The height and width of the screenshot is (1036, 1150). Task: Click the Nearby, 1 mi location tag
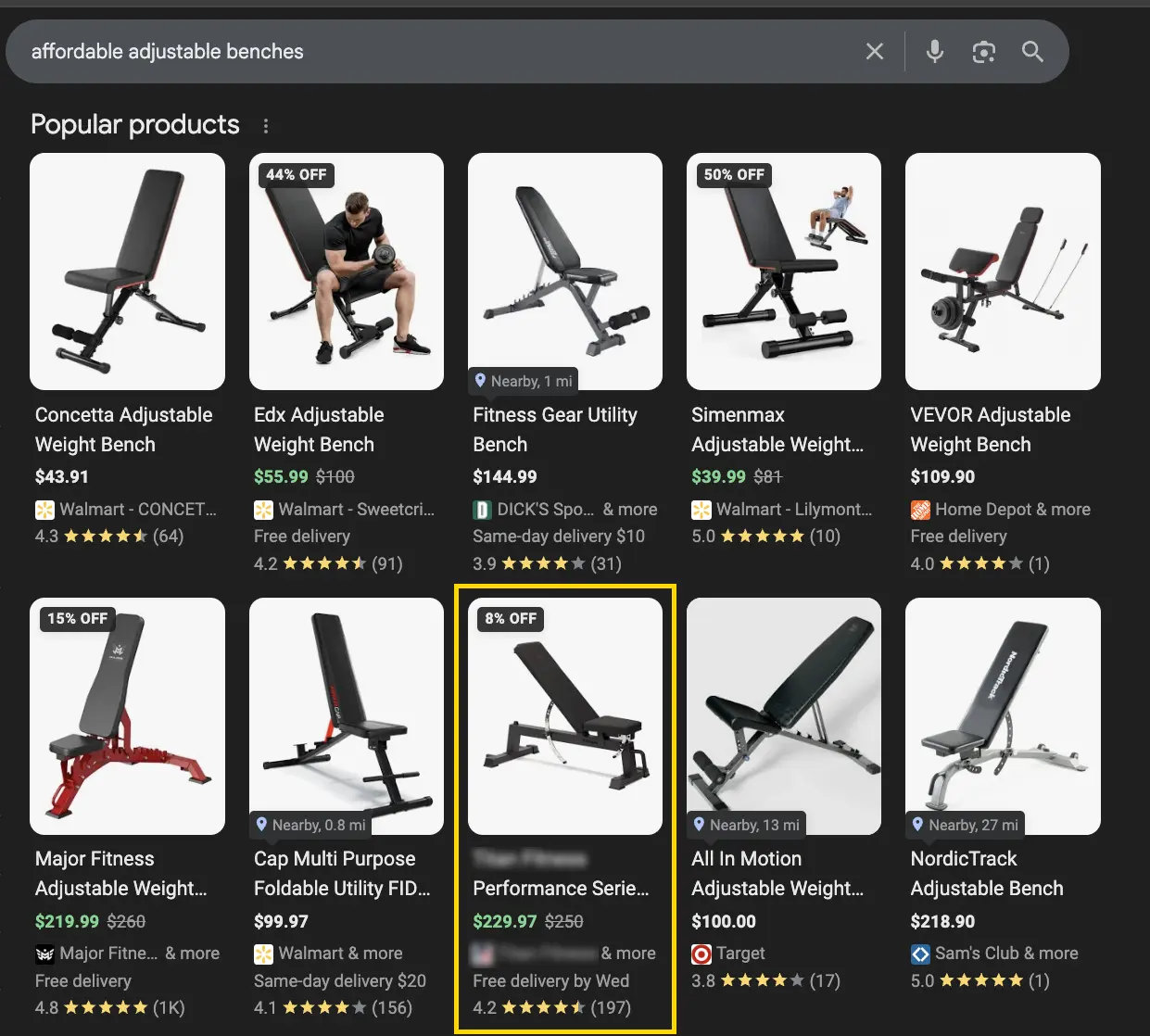524,381
